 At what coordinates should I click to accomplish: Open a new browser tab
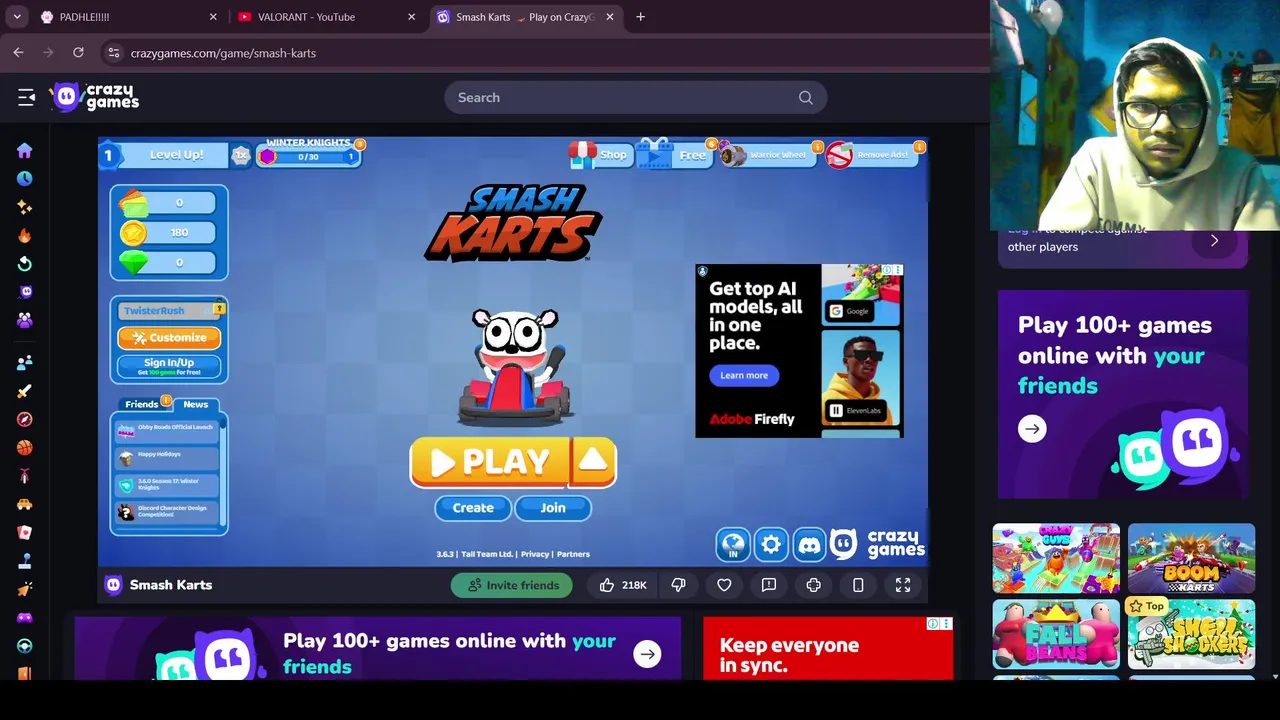click(x=640, y=17)
